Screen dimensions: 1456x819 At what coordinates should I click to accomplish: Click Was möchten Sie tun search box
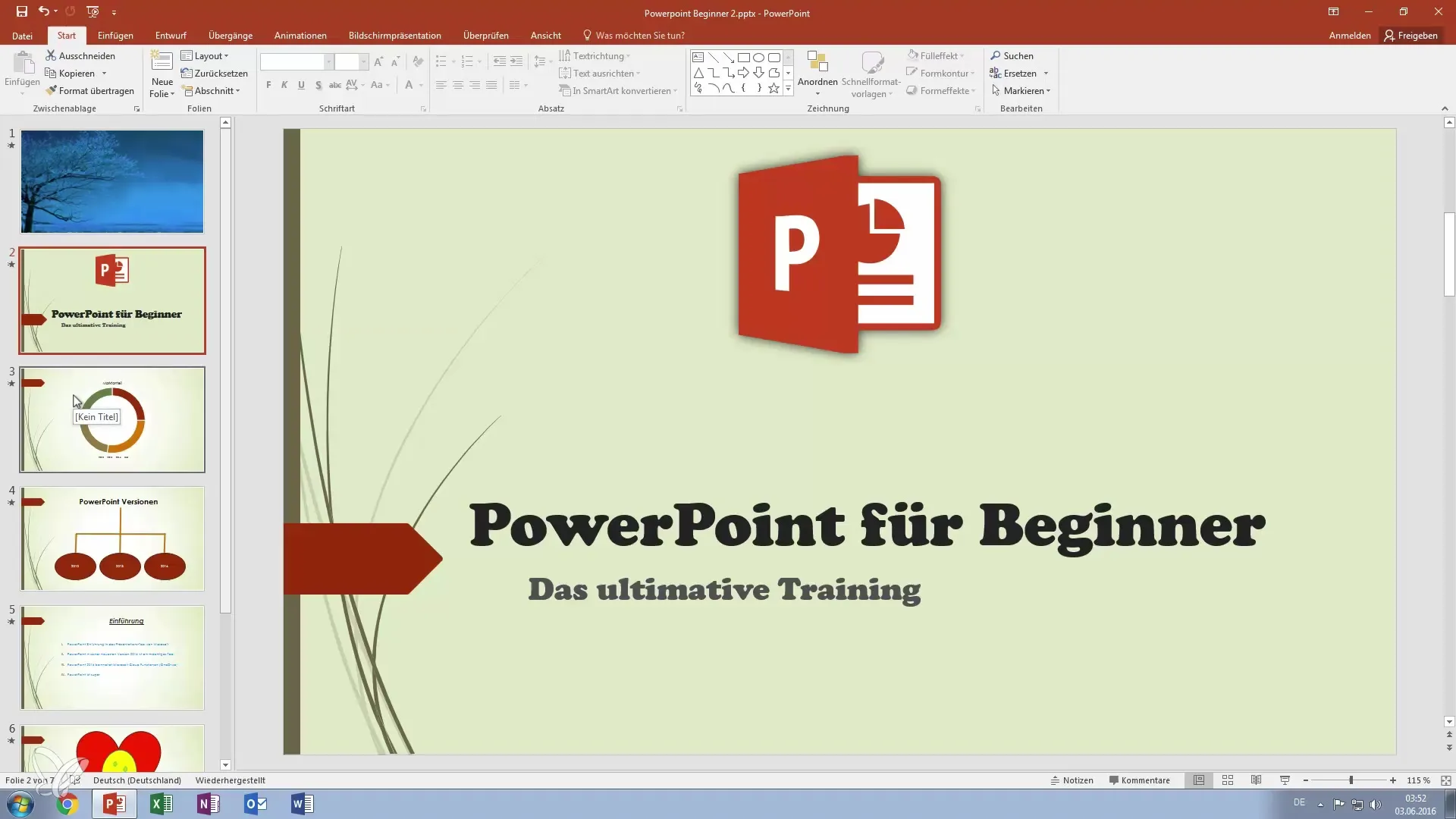coord(634,36)
